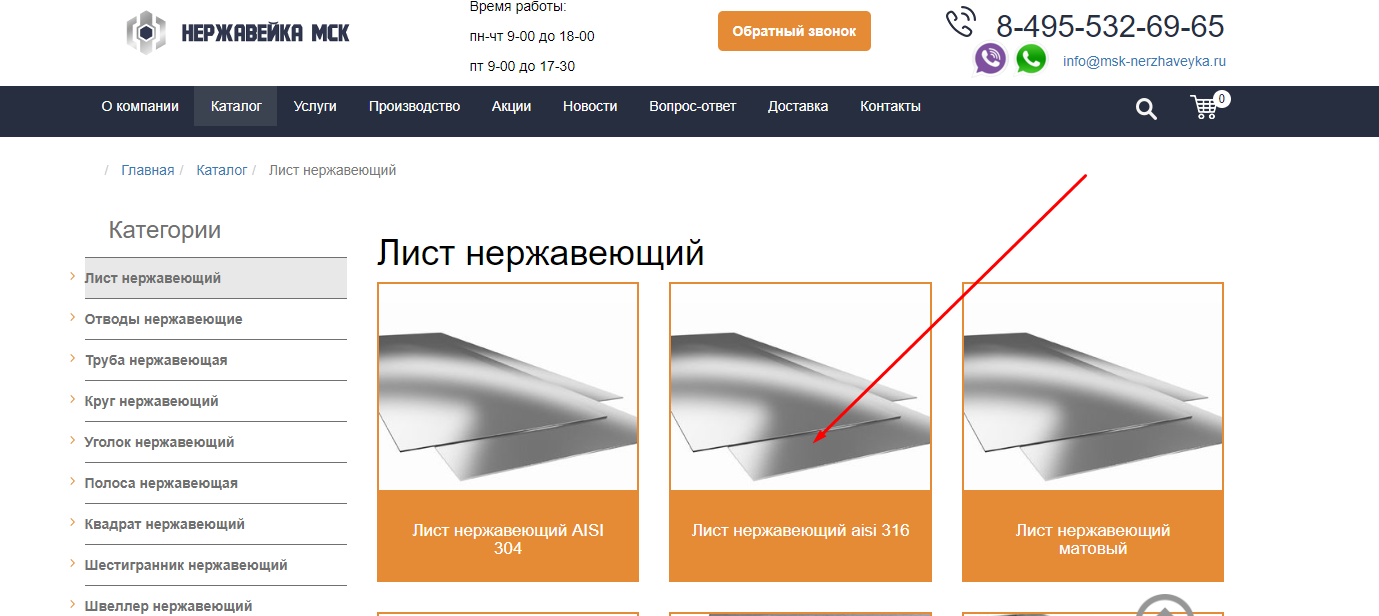Click the Лист нержавеющий AISI 304 caption
Screen dimensions: 1379x616
pyautogui.click(x=508, y=539)
